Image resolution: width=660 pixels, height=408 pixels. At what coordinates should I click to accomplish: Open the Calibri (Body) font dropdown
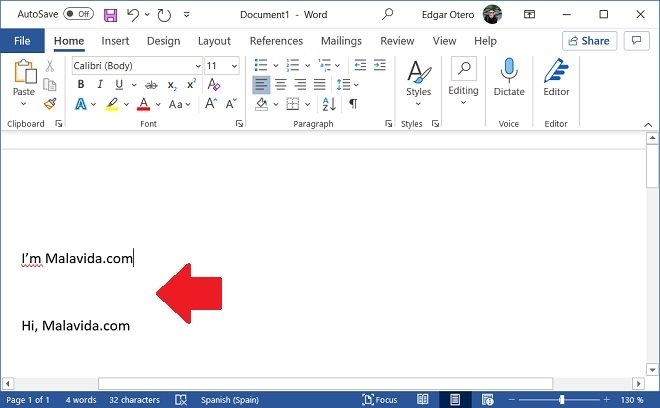coord(198,66)
